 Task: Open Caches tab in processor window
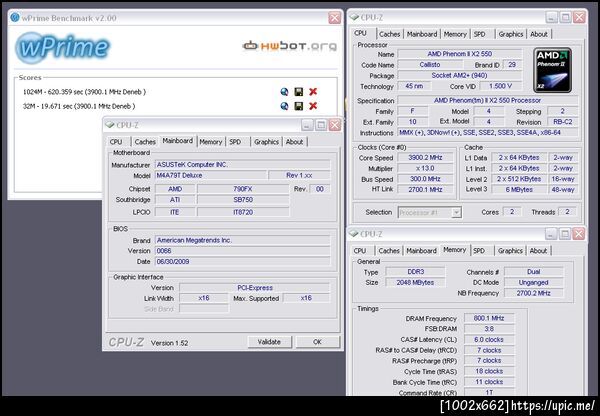[390, 34]
